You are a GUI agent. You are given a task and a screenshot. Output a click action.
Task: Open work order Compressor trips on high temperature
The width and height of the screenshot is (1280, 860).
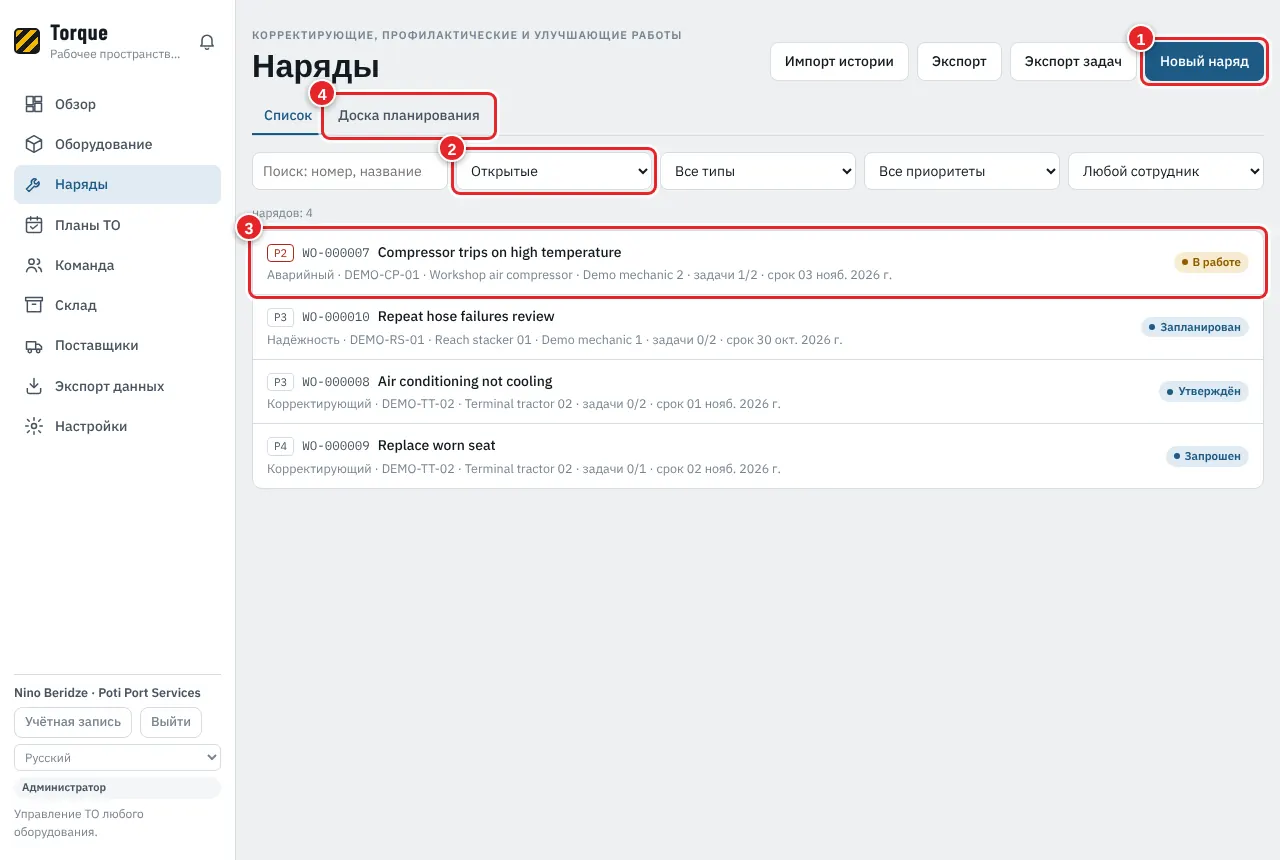(x=758, y=263)
